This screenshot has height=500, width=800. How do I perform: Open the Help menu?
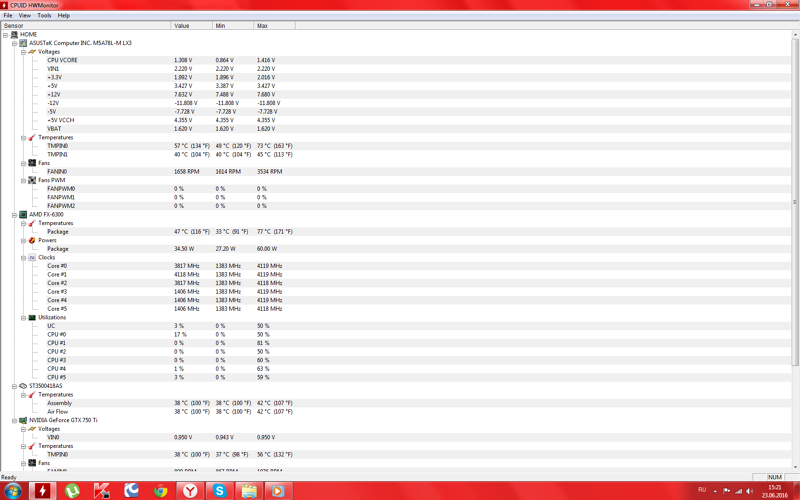[x=64, y=15]
